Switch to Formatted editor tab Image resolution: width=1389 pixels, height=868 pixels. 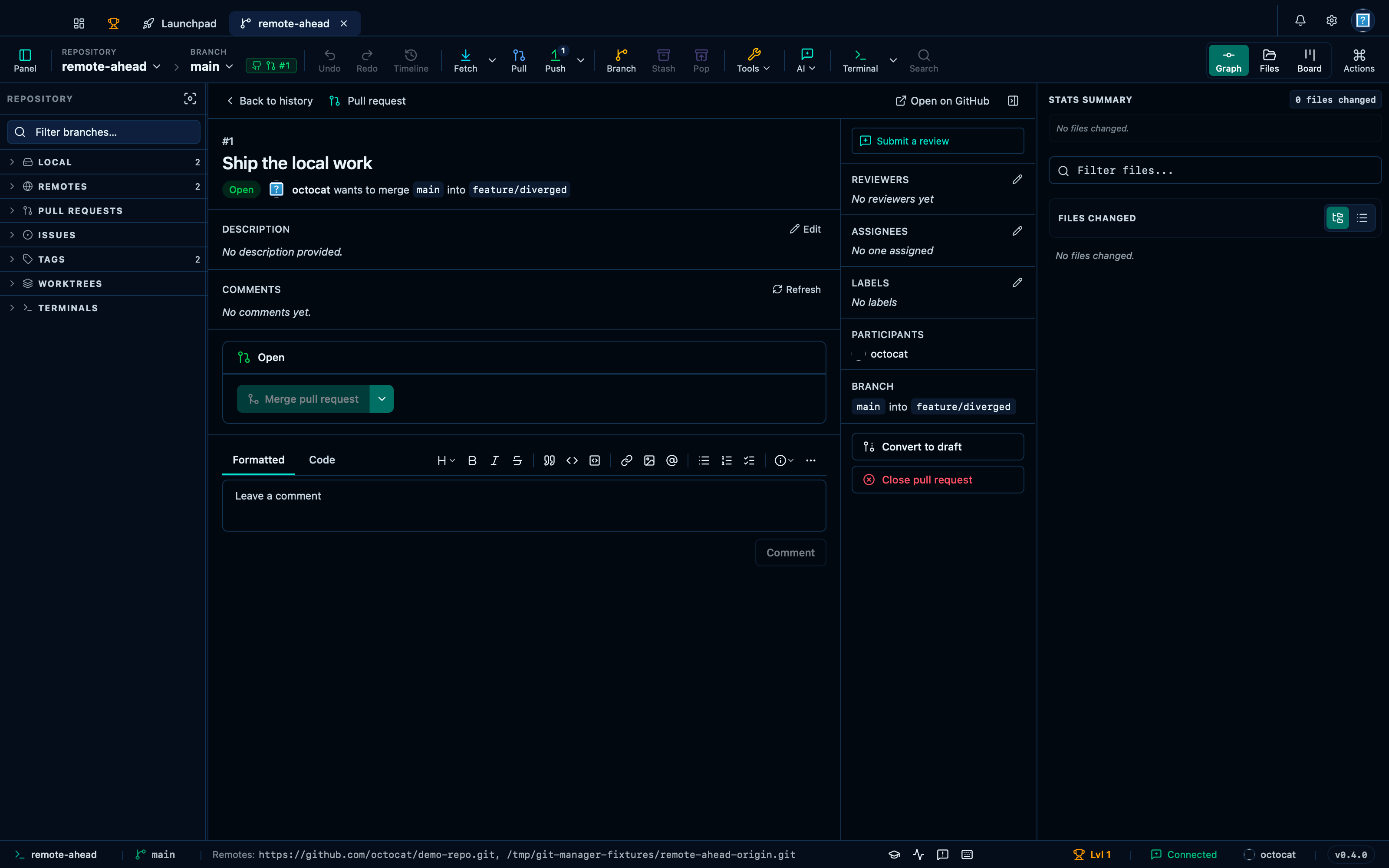click(x=258, y=460)
